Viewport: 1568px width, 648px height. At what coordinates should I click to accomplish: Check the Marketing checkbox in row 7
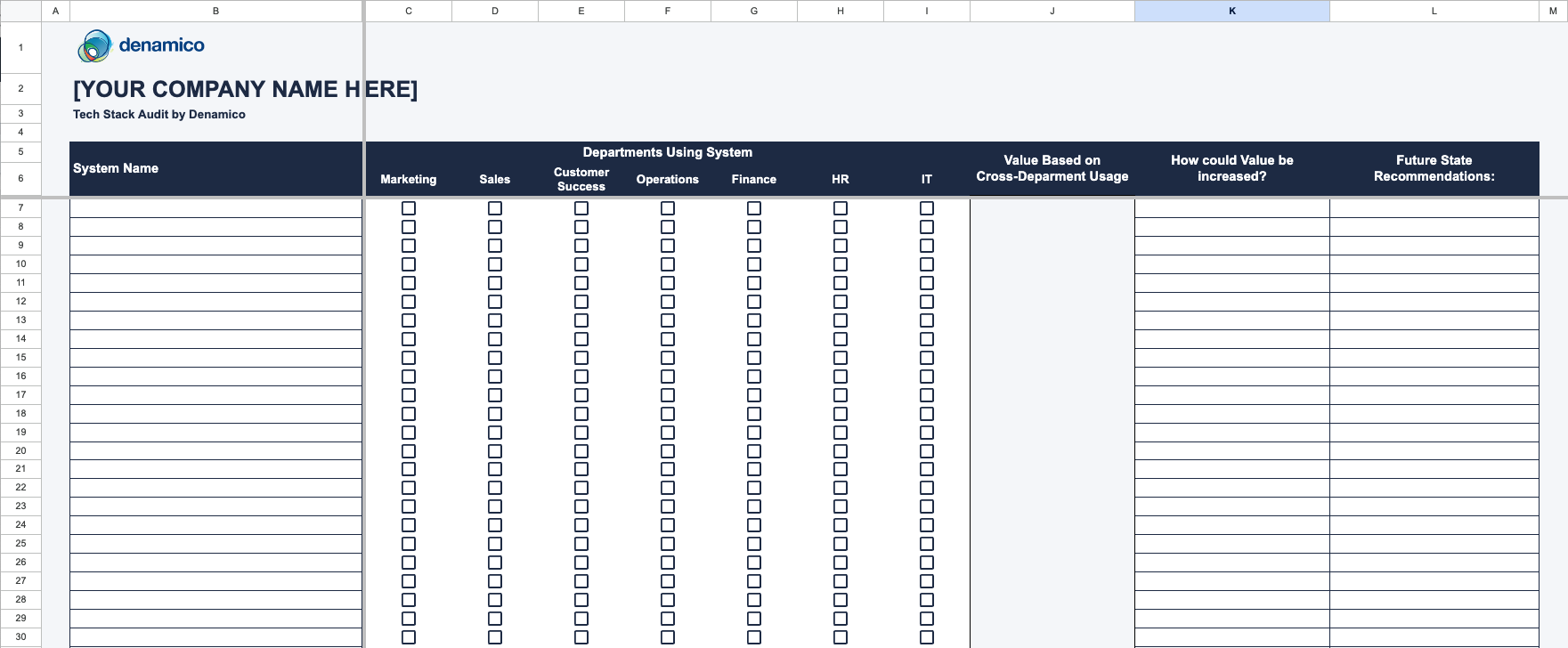pos(409,208)
